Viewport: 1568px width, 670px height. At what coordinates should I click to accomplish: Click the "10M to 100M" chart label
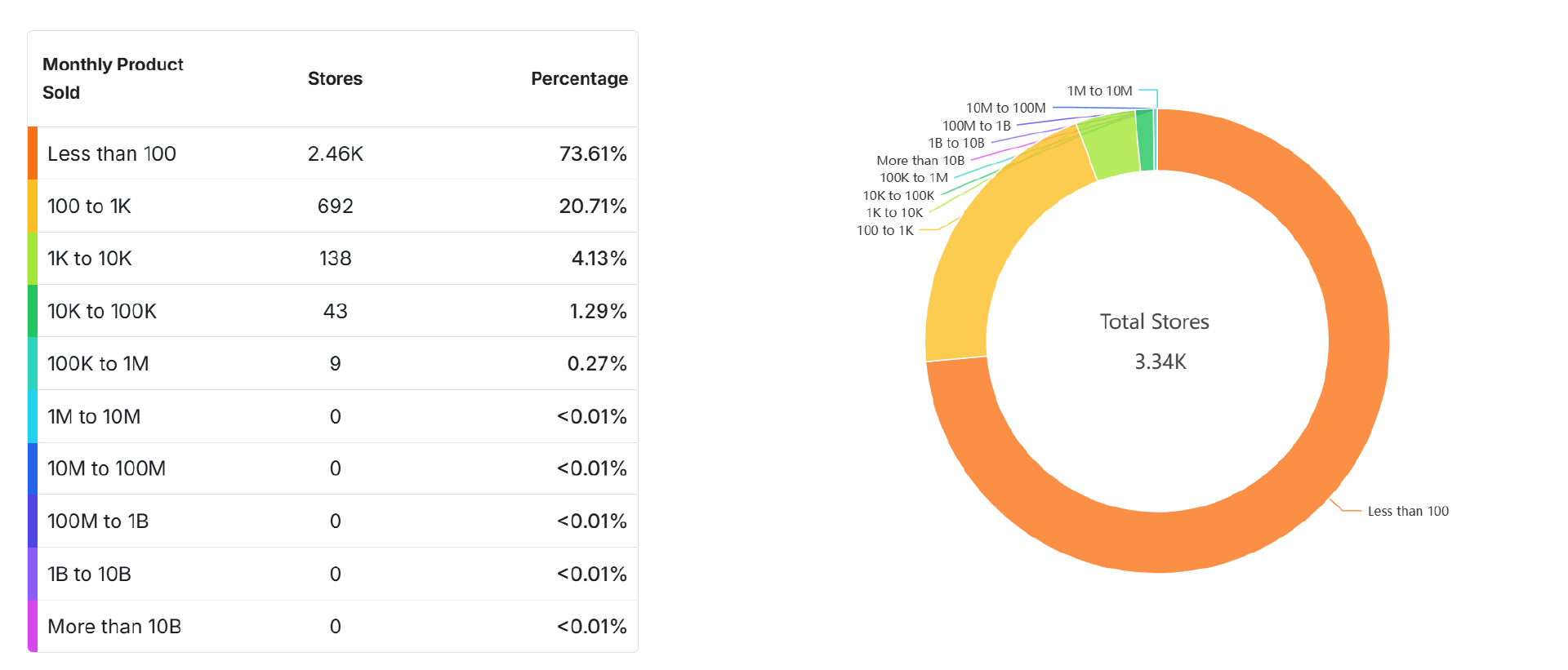[x=1005, y=108]
